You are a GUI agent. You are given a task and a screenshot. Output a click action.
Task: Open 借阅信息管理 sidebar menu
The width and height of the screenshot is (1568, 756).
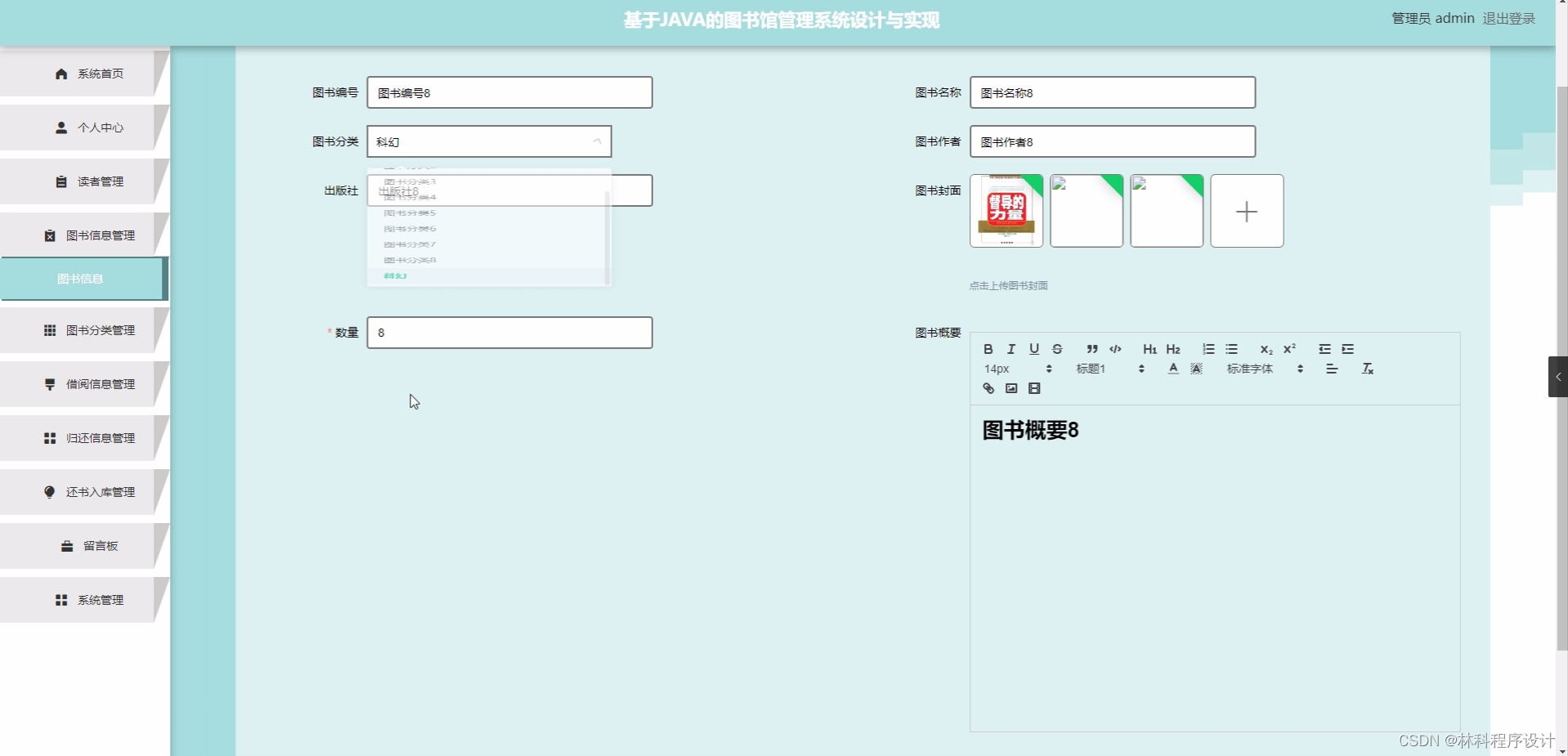85,384
